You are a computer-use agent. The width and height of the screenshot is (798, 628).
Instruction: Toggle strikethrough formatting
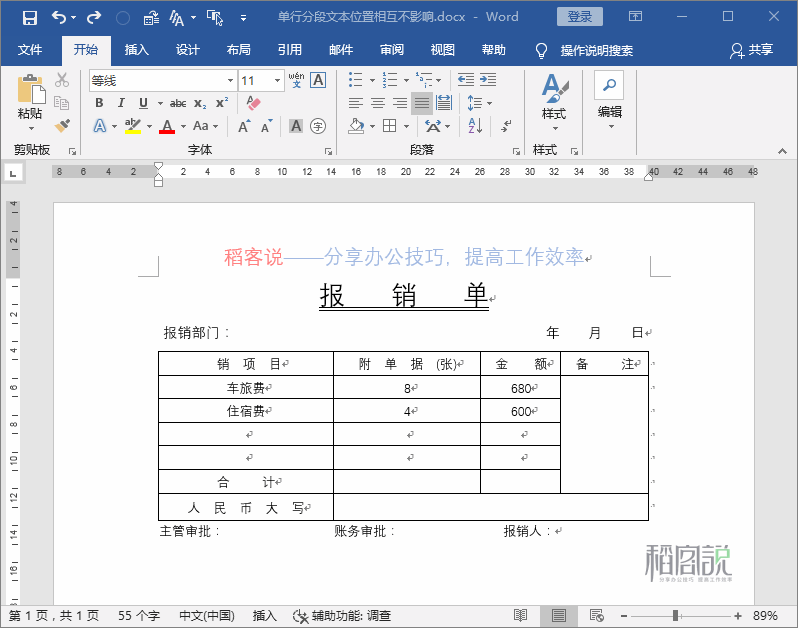178,103
